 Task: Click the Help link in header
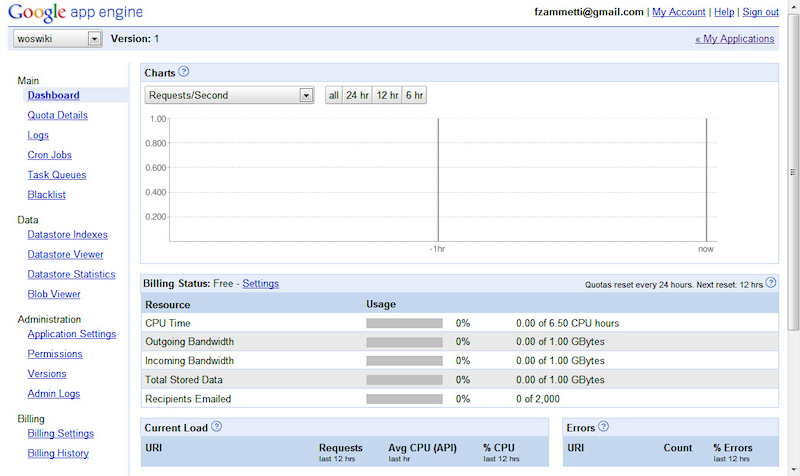pyautogui.click(x=724, y=12)
